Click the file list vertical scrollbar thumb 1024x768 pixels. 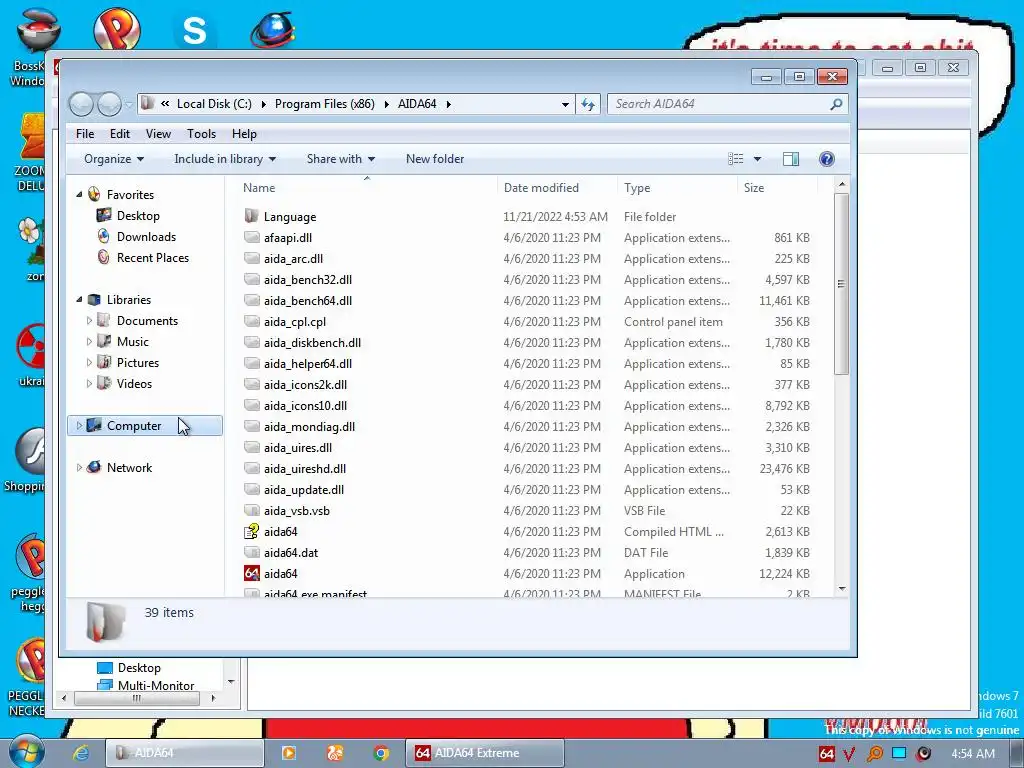pyautogui.click(x=841, y=283)
